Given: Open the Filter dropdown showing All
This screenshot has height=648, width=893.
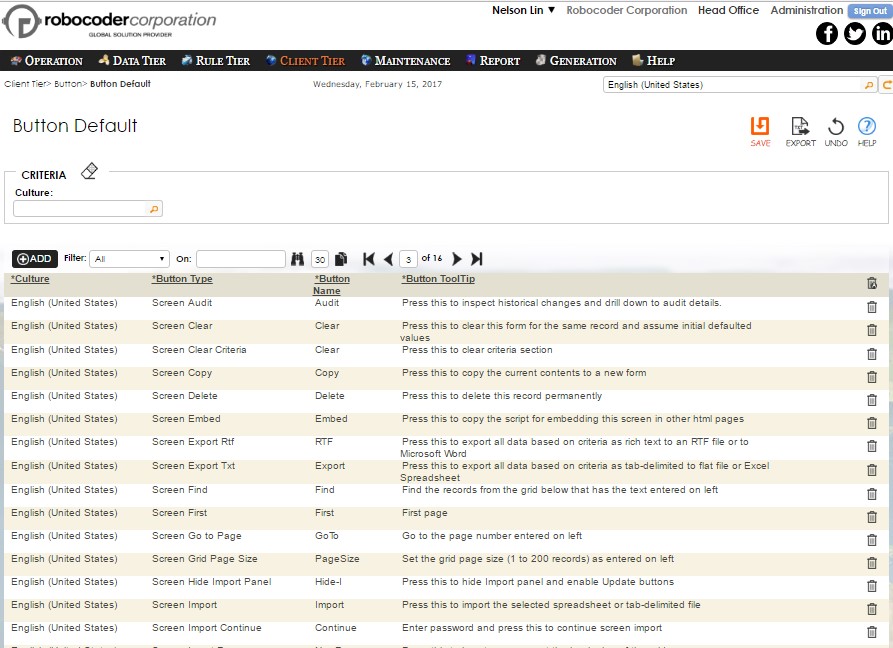Looking at the screenshot, I should [130, 258].
